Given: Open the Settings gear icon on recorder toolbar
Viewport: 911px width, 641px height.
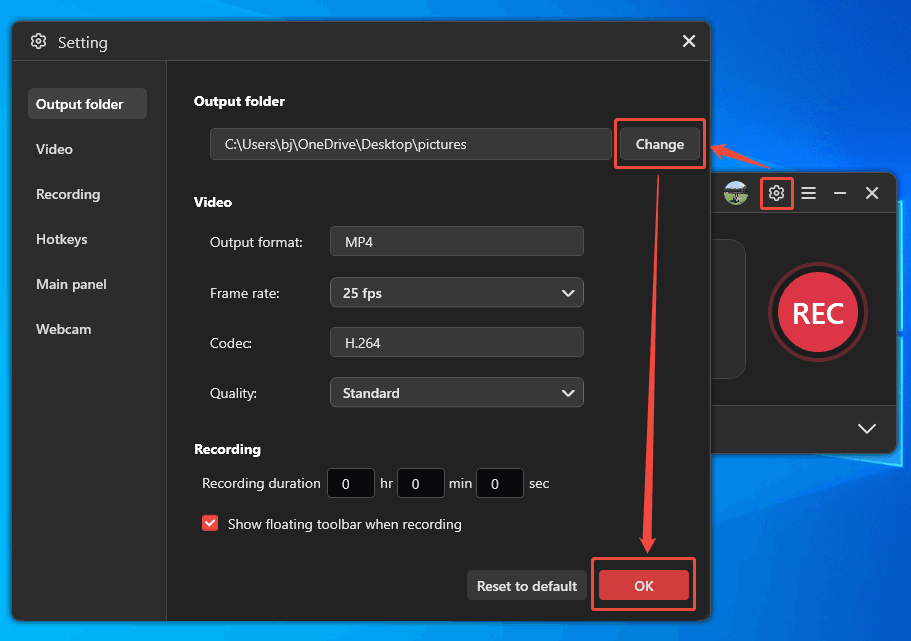Looking at the screenshot, I should click(777, 192).
